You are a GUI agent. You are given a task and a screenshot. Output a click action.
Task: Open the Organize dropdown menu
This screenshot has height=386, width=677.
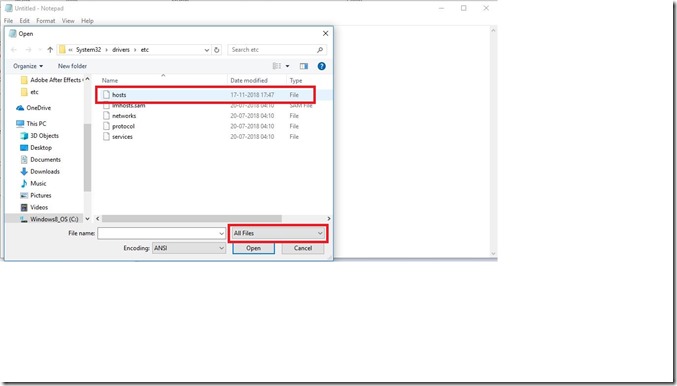(x=28, y=66)
